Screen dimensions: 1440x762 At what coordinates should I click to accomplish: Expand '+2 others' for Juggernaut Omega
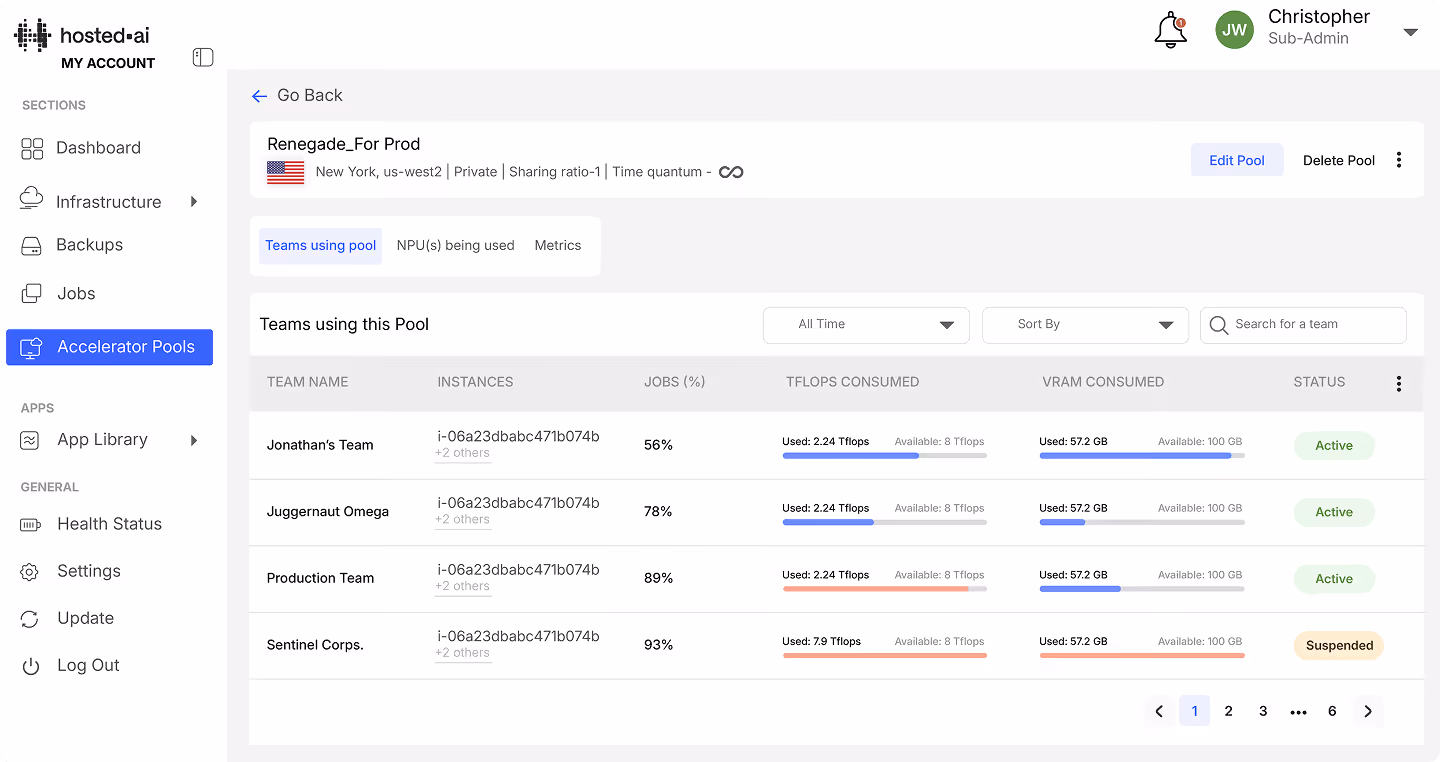pos(462,520)
